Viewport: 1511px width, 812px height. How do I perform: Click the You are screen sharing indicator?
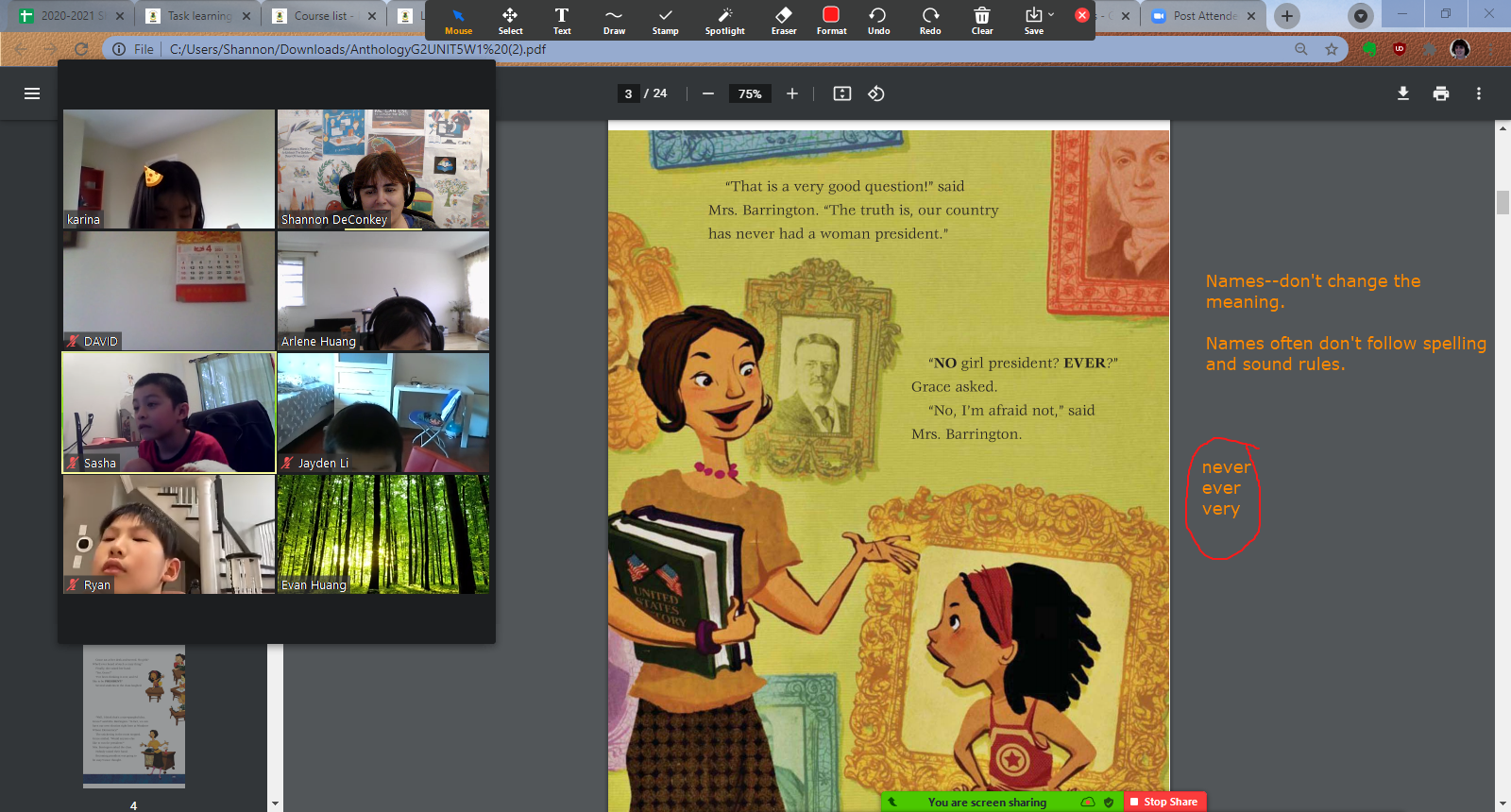point(987,802)
